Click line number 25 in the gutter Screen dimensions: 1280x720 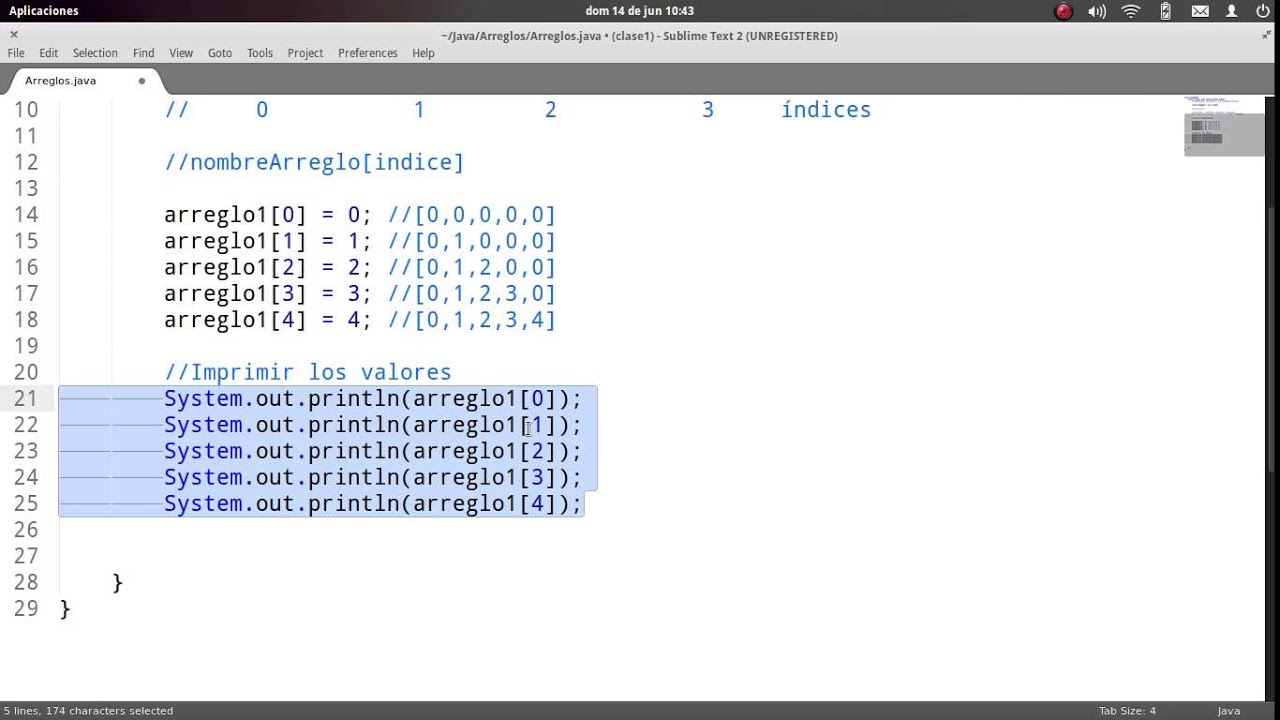[26, 503]
